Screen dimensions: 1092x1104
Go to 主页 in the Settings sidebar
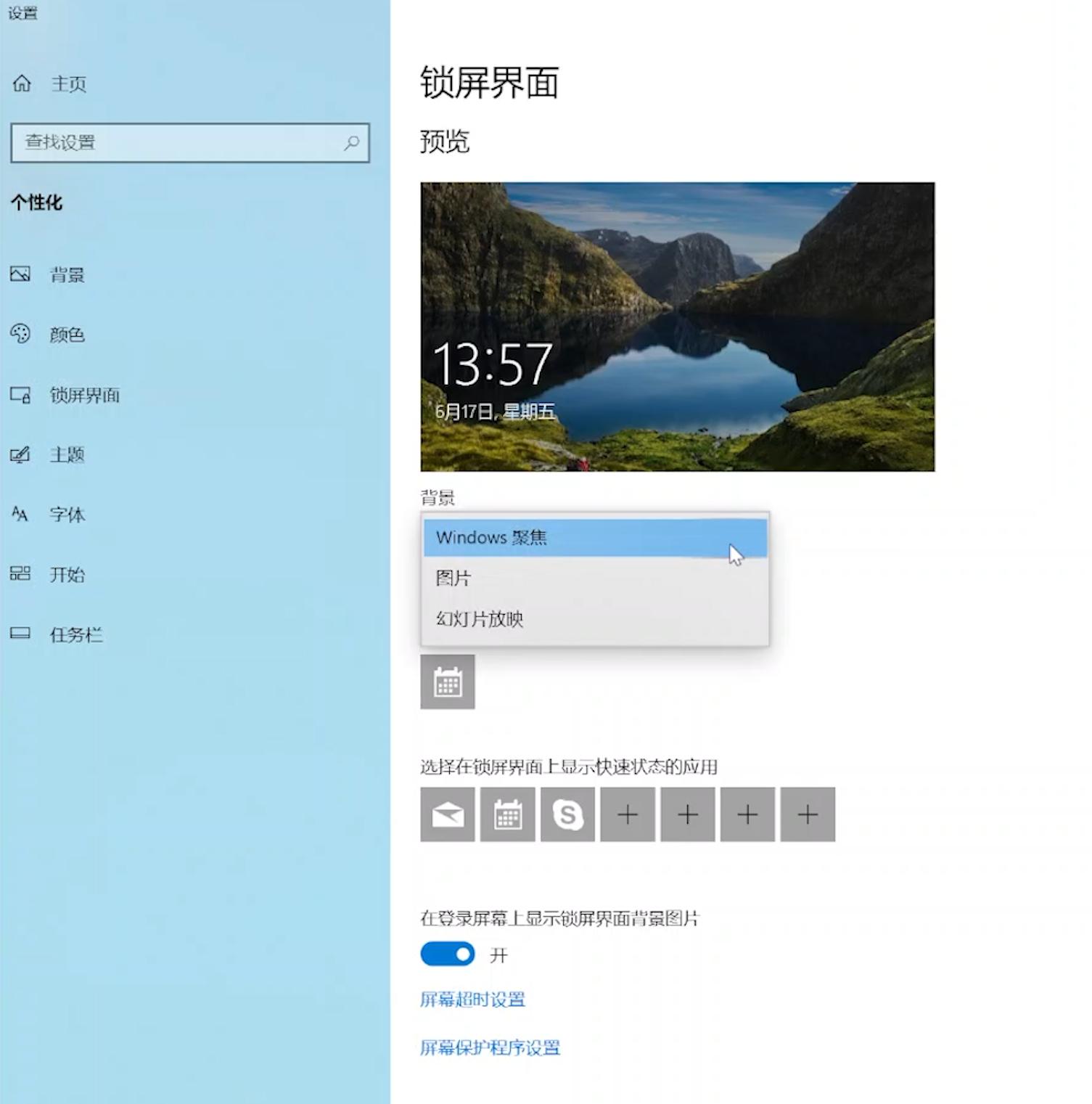coord(68,83)
